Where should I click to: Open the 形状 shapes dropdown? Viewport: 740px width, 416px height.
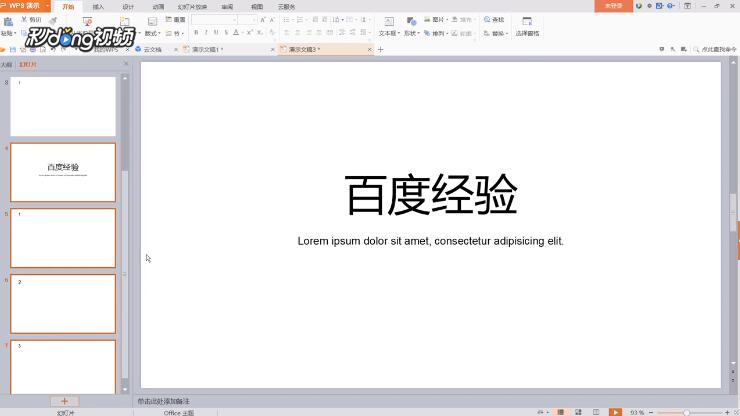pyautogui.click(x=411, y=34)
